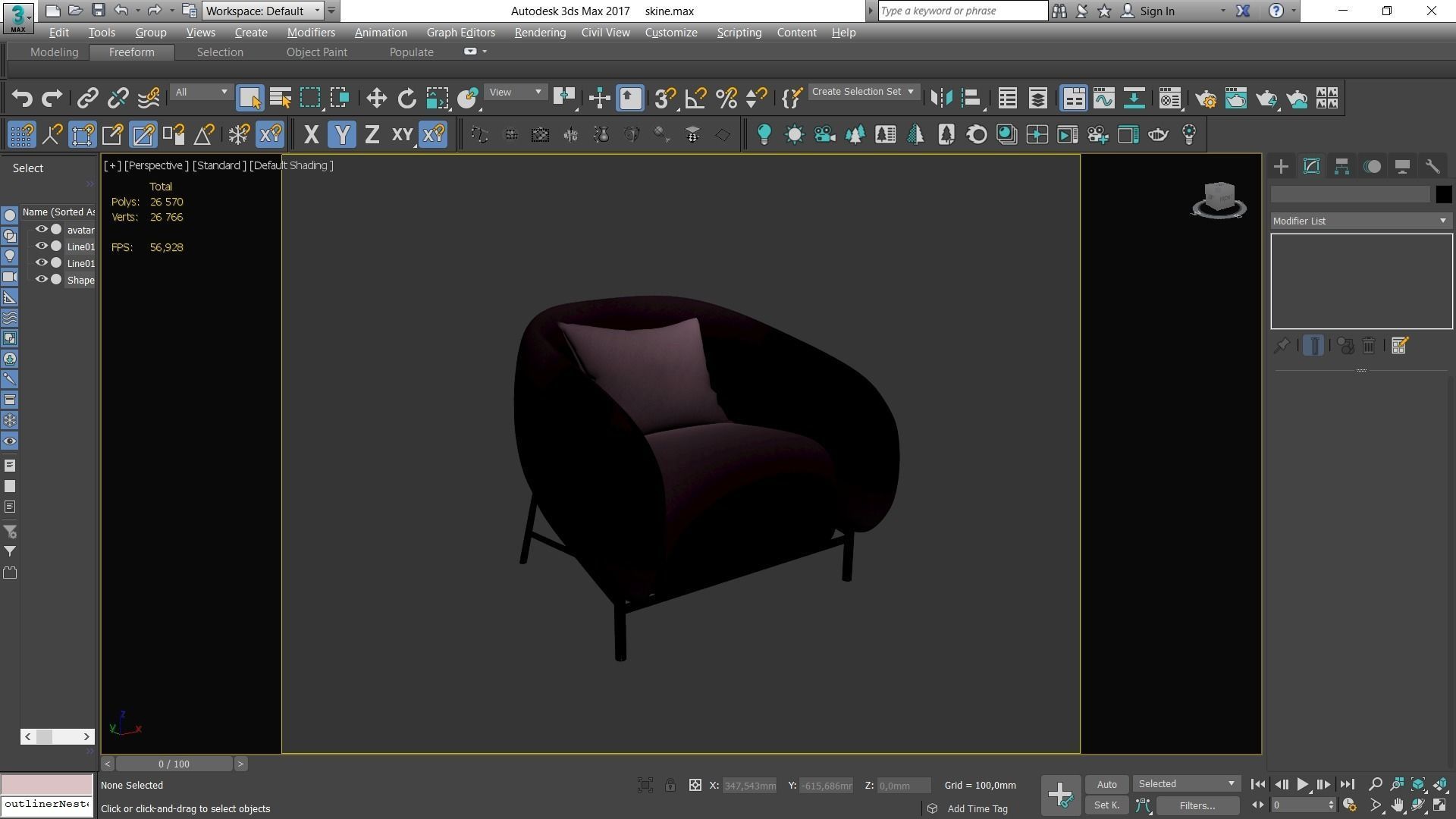The image size is (1456, 819).
Task: Open the Utilities wrench panel tab
Action: pyautogui.click(x=1432, y=167)
